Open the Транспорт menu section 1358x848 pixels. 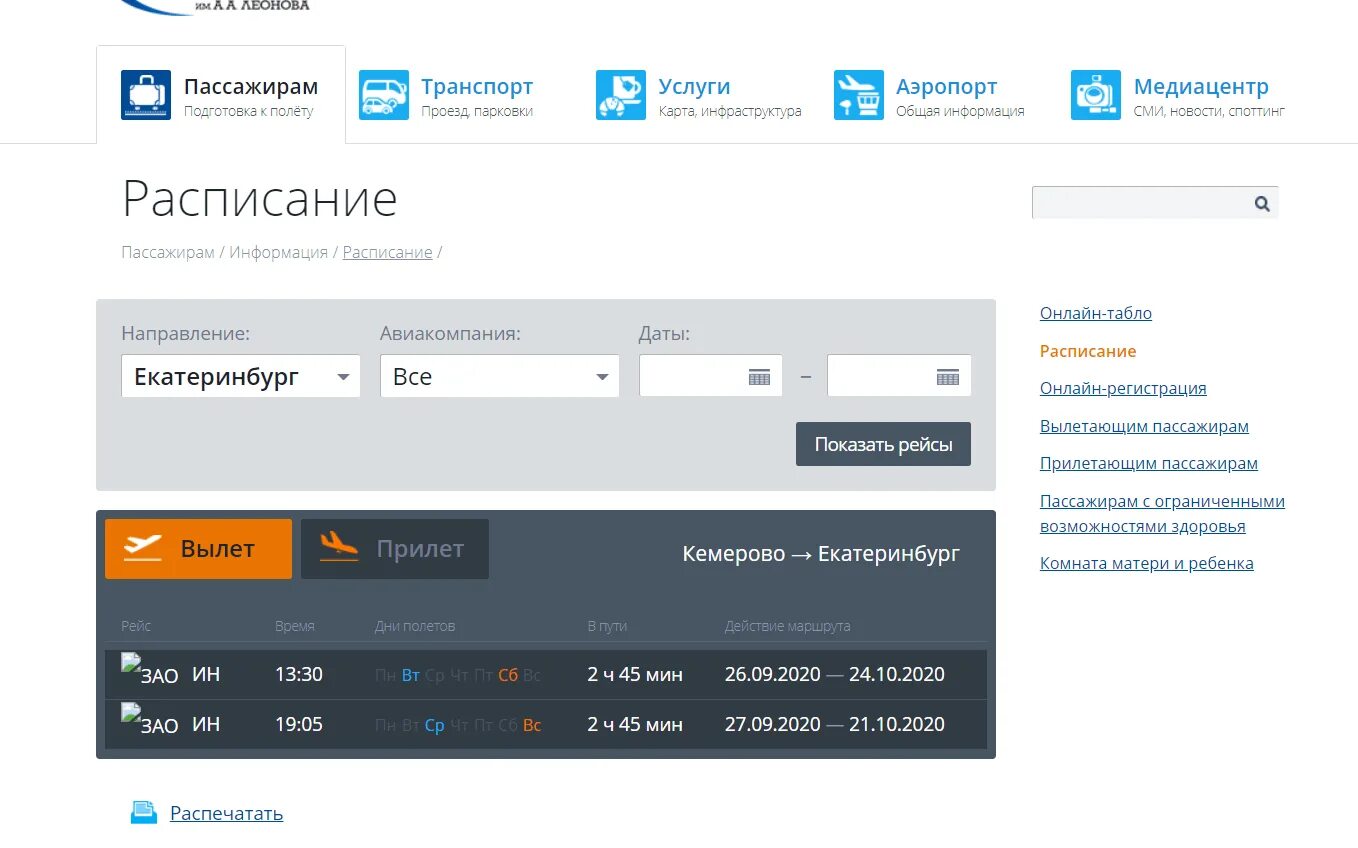click(x=446, y=96)
